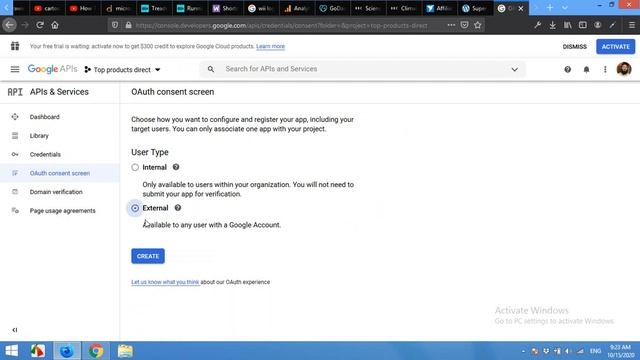Image resolution: width=640 pixels, height=360 pixels.
Task: Open Firefox downloads panel
Action: point(552,25)
